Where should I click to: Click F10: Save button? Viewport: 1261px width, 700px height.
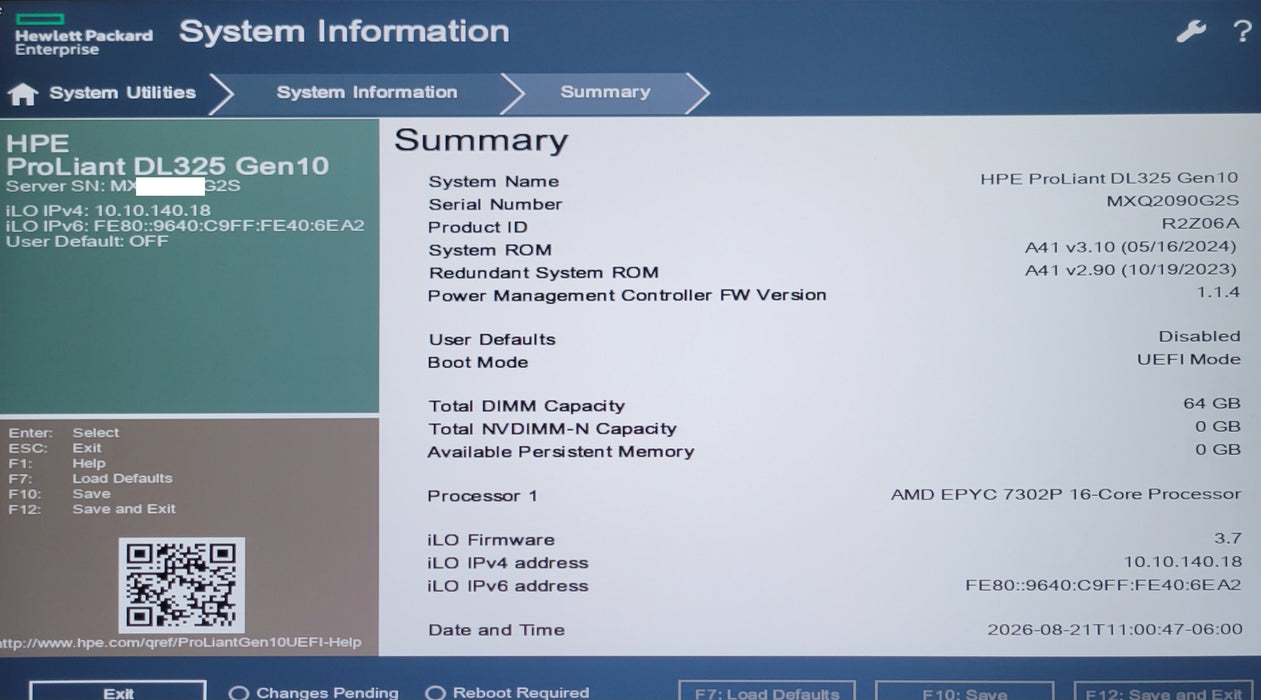(964, 691)
